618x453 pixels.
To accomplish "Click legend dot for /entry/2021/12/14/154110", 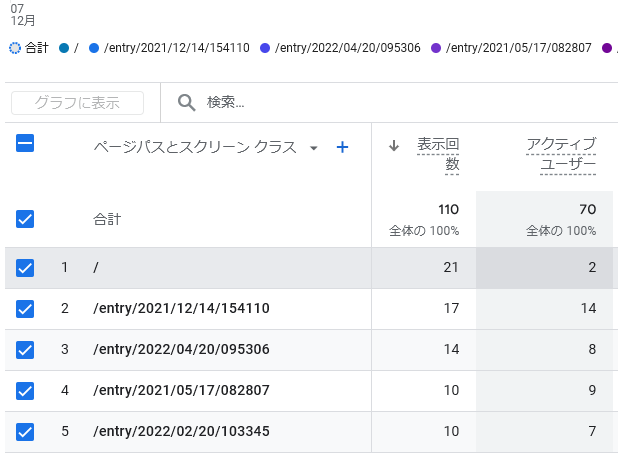I will 94,48.
